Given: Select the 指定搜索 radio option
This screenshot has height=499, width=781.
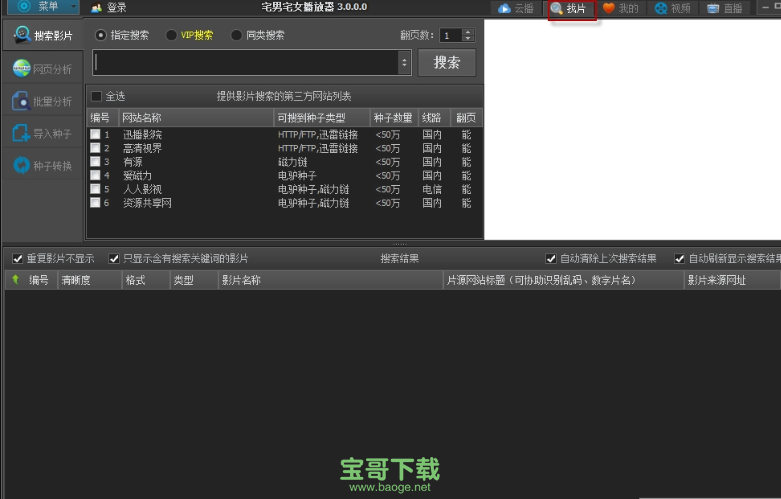Looking at the screenshot, I should point(122,35).
